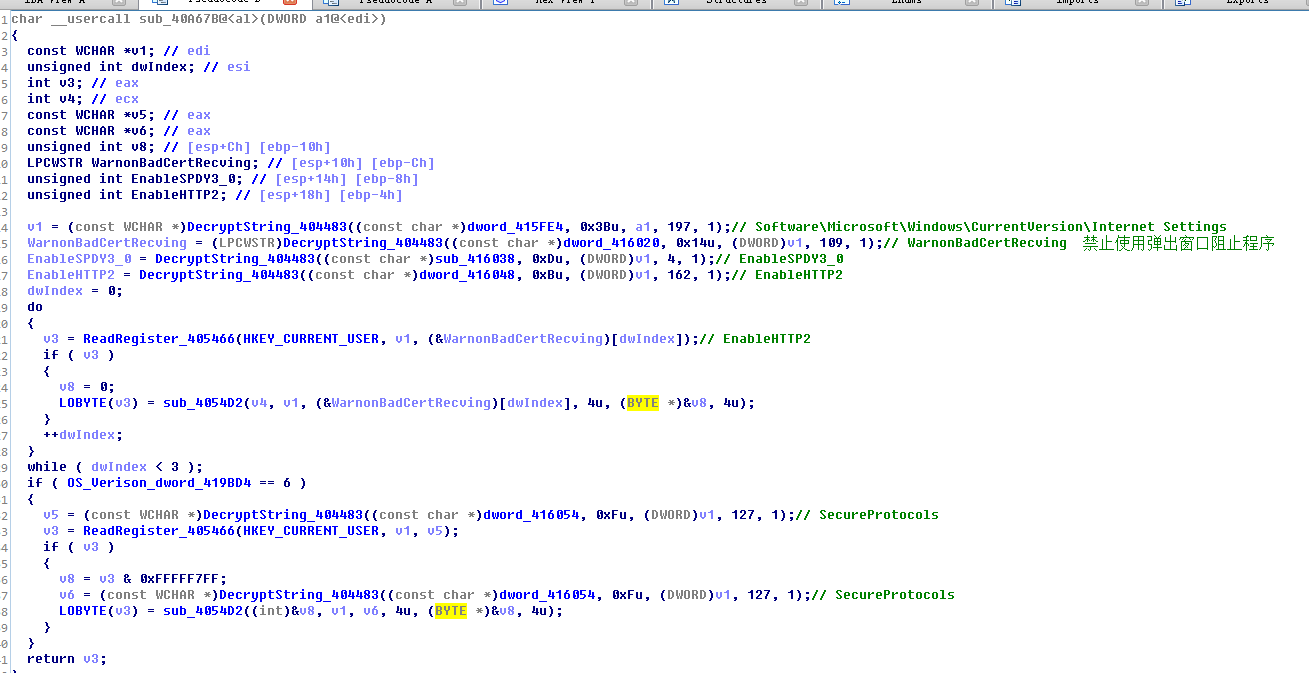Click '// SecureProtocols' comment on the v5 line

[x=867, y=515]
